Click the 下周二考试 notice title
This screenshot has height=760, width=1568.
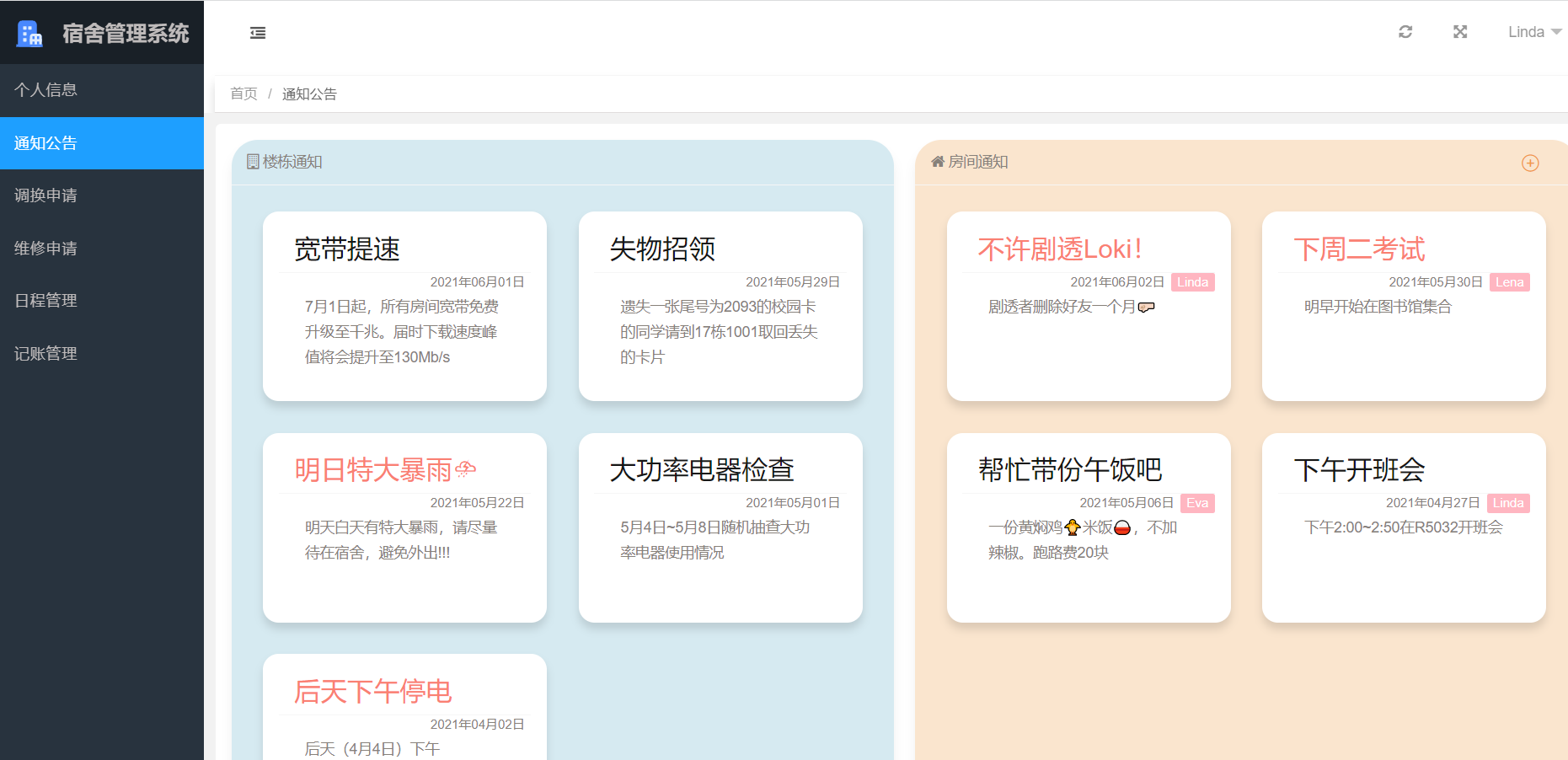pyautogui.click(x=1359, y=249)
